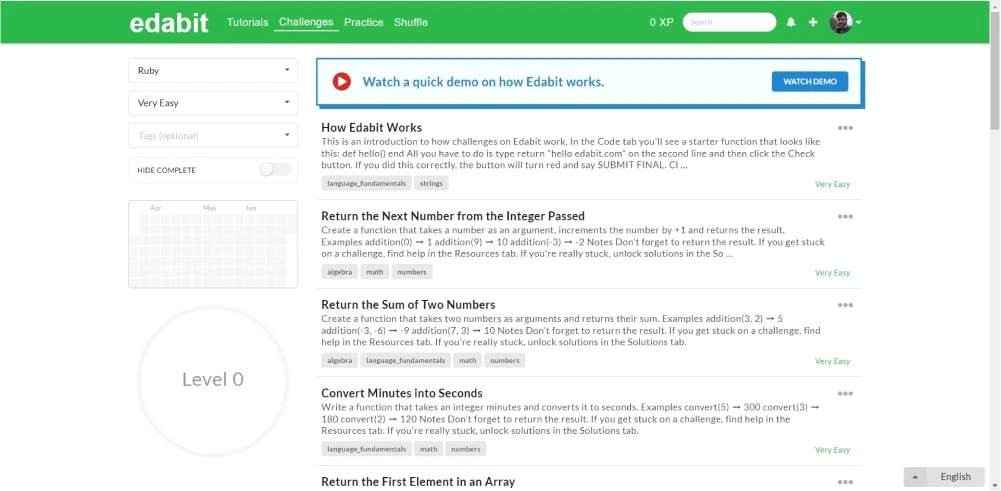
Task: Toggle the Hide Complete switch
Action: [x=275, y=170]
